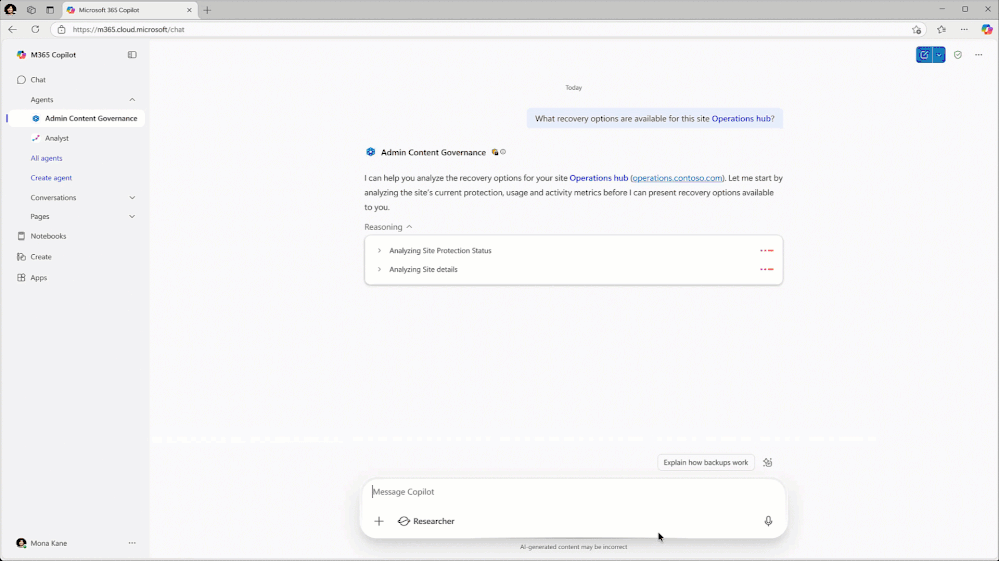999x561 pixels.
Task: Click the Agents section label
Action: (x=42, y=100)
